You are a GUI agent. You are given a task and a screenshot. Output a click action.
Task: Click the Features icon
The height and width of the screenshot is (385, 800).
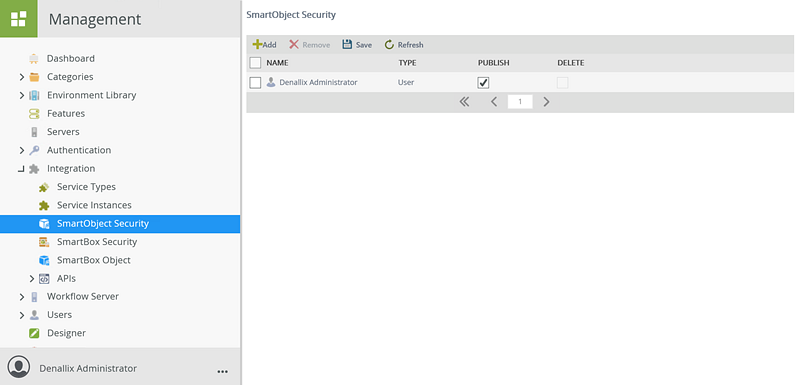click(34, 114)
